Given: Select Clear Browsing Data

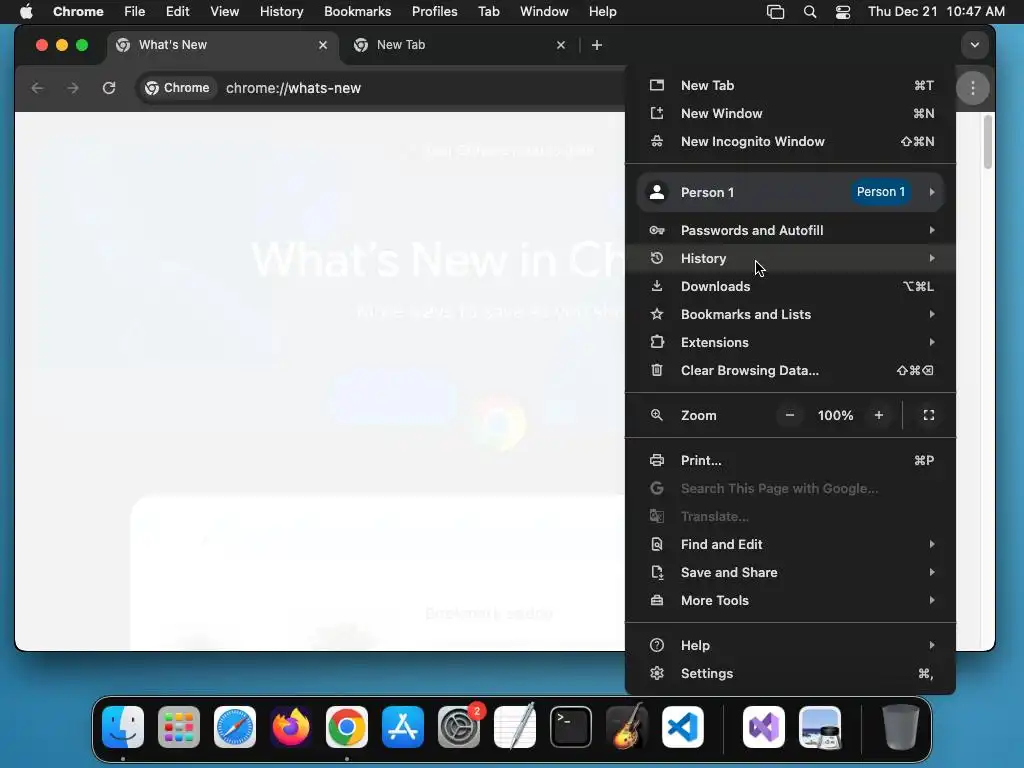Looking at the screenshot, I should (x=790, y=371).
